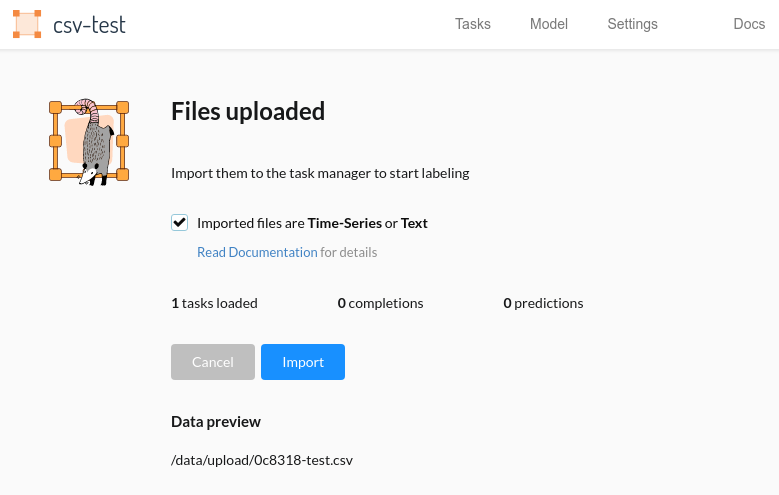Select the 1 tasks loaded counter
Viewport: 779px width, 495px height.
pos(214,303)
